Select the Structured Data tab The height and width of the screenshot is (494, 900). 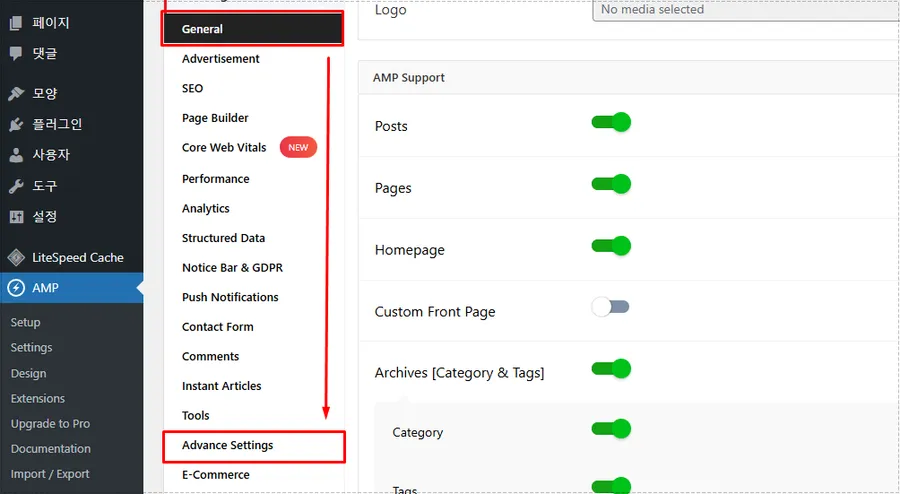[223, 238]
